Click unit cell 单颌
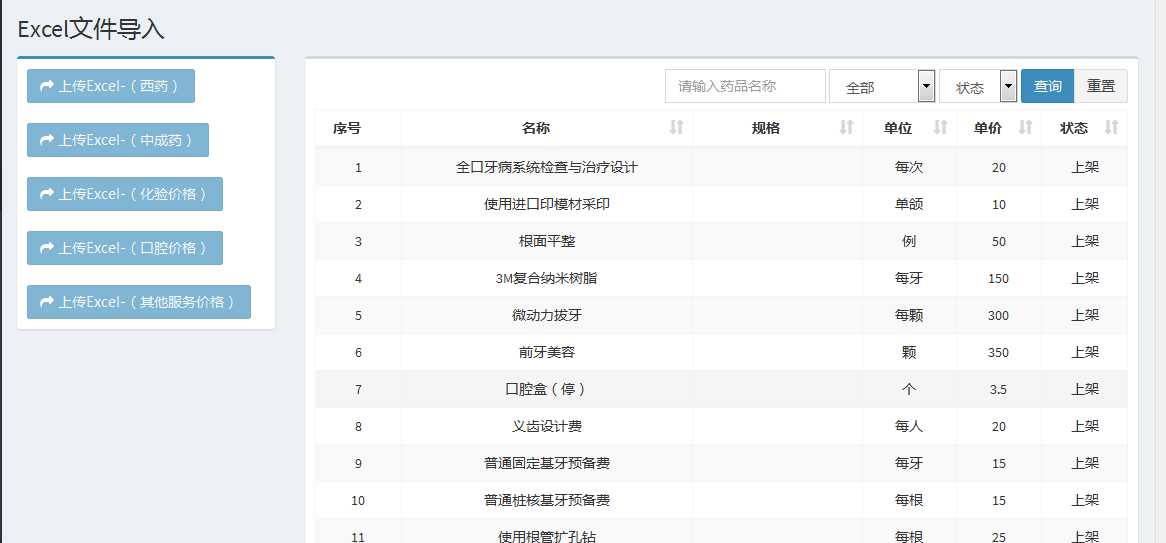 (909, 205)
